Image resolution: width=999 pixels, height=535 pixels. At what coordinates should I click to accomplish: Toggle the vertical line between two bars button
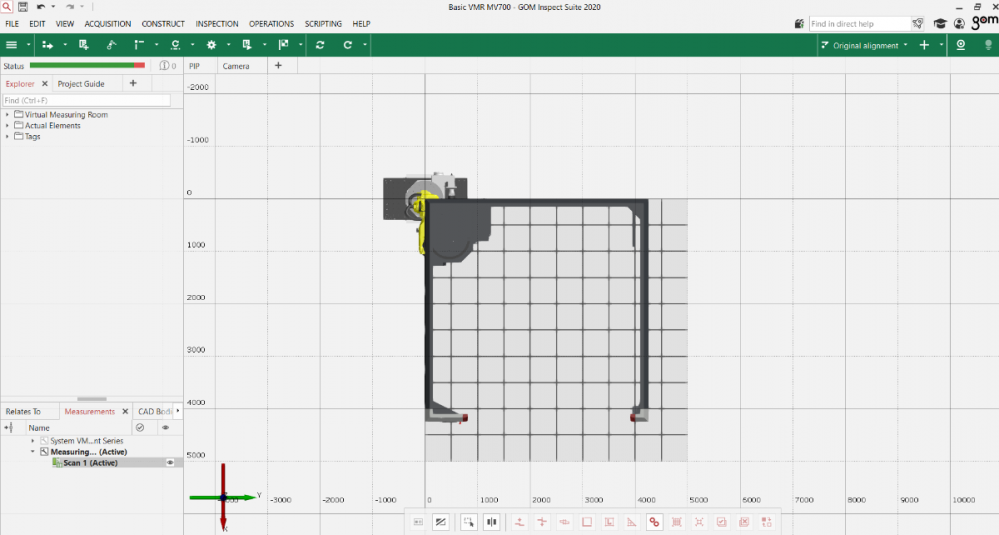point(491,522)
